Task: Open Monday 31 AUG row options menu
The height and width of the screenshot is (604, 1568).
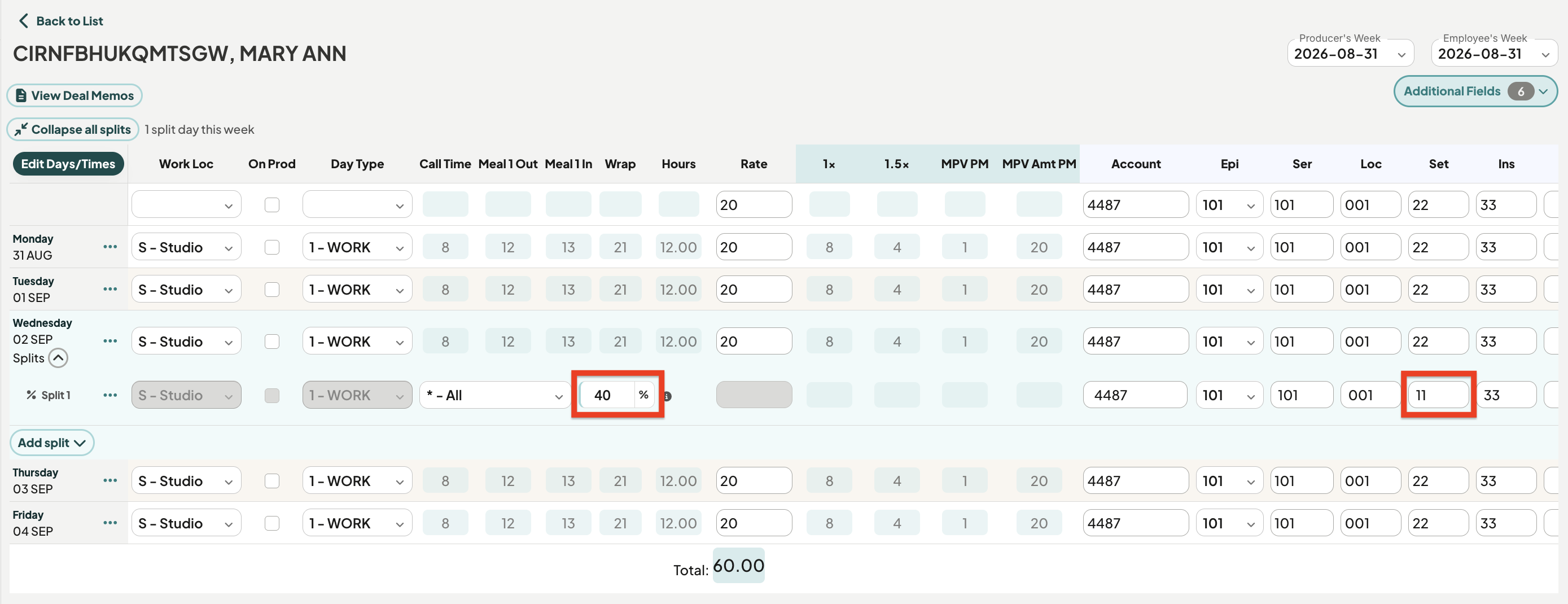Action: 110,247
